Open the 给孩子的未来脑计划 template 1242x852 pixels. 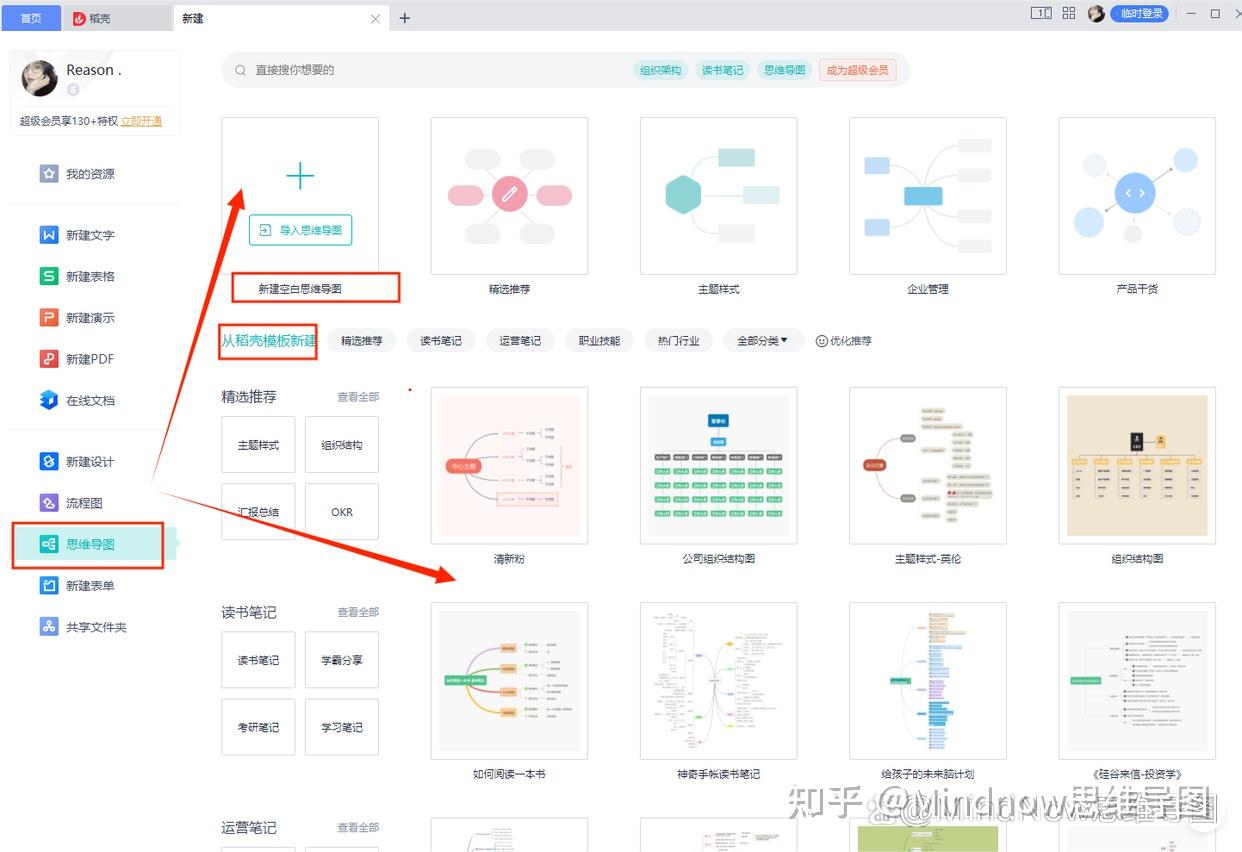pyautogui.click(x=928, y=681)
